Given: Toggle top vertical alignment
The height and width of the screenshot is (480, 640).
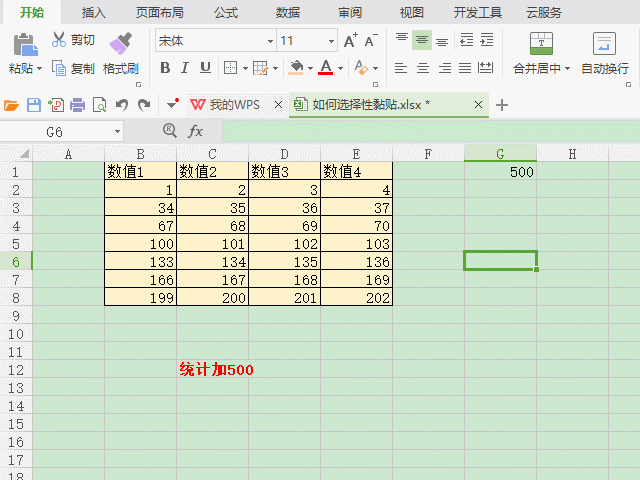Looking at the screenshot, I should pos(402,40).
